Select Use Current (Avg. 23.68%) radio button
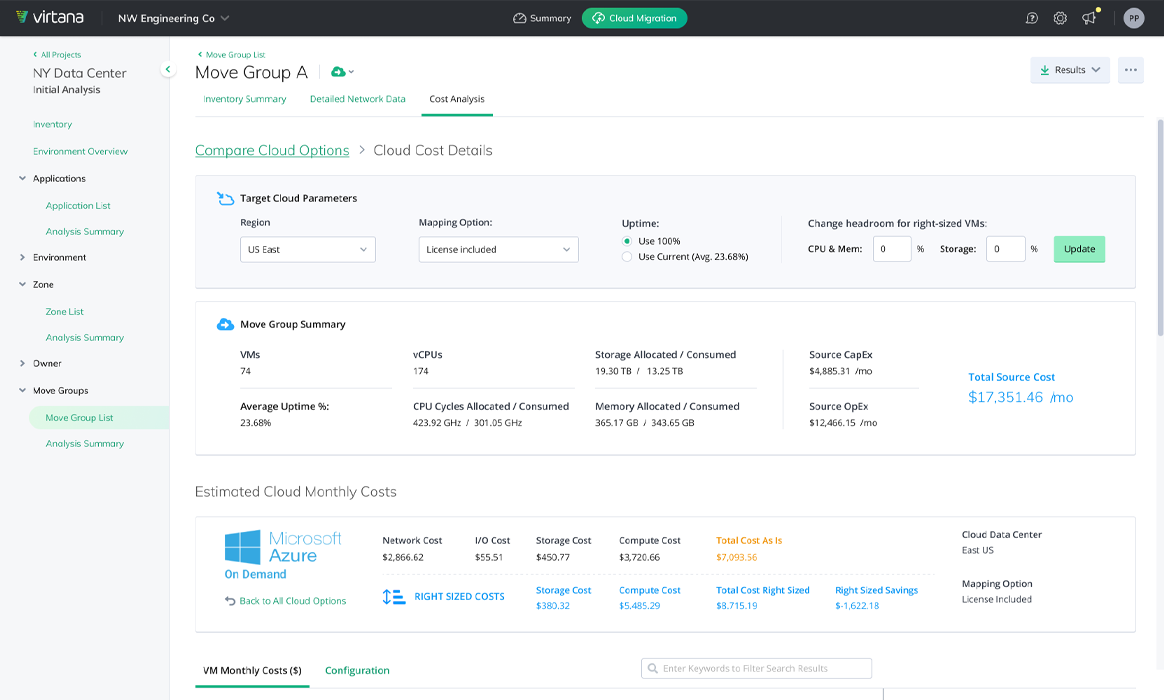The image size is (1164, 700). coord(627,257)
